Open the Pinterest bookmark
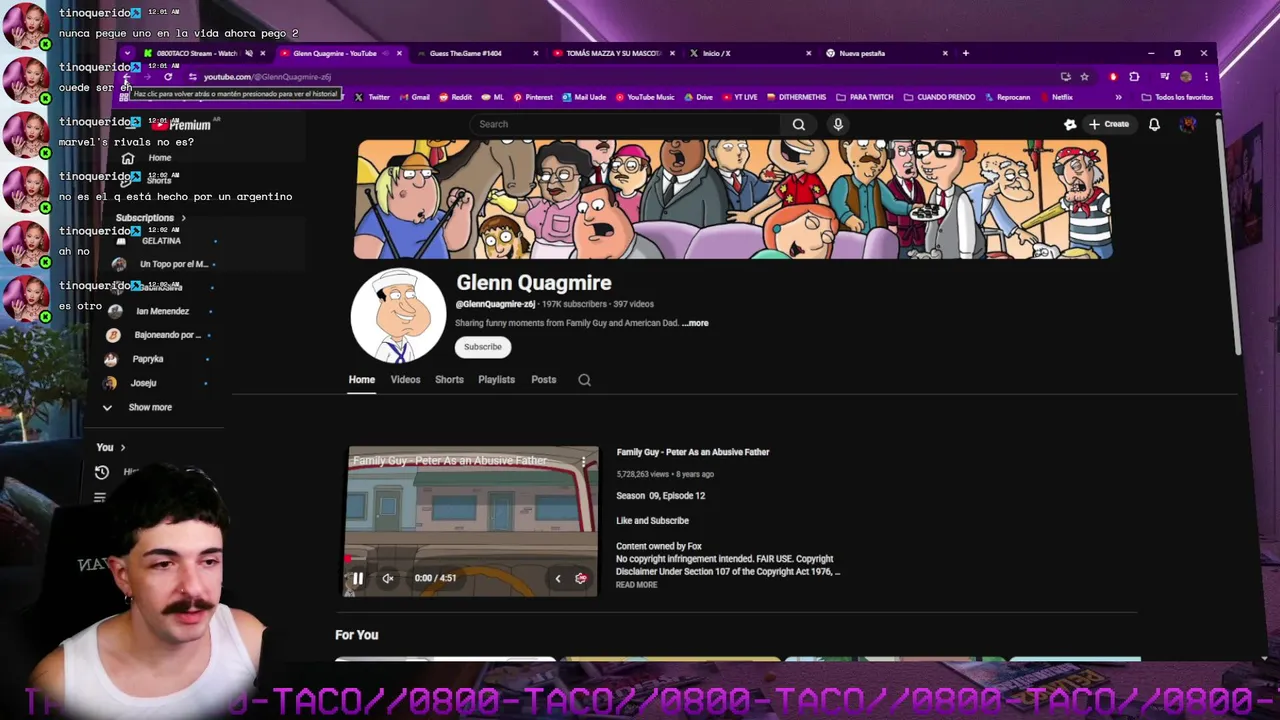 point(533,97)
